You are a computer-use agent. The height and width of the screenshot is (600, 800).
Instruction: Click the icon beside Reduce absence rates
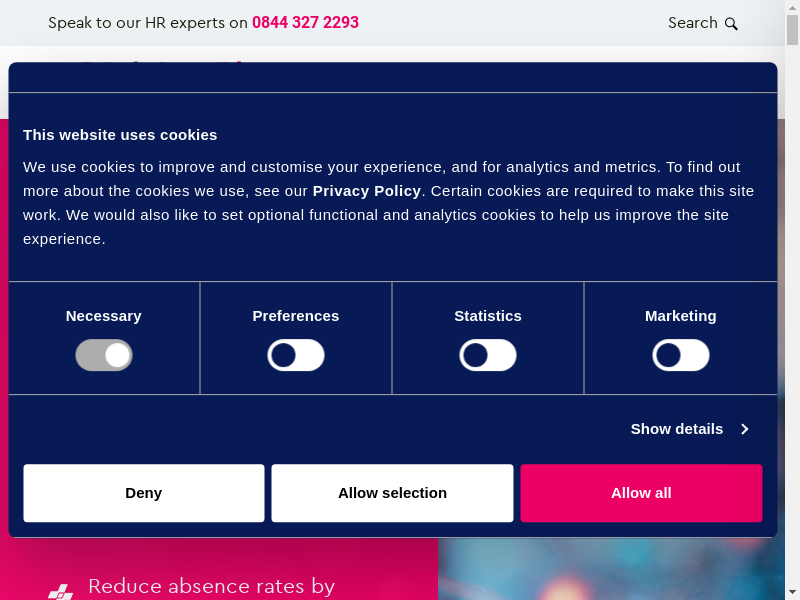click(61, 592)
